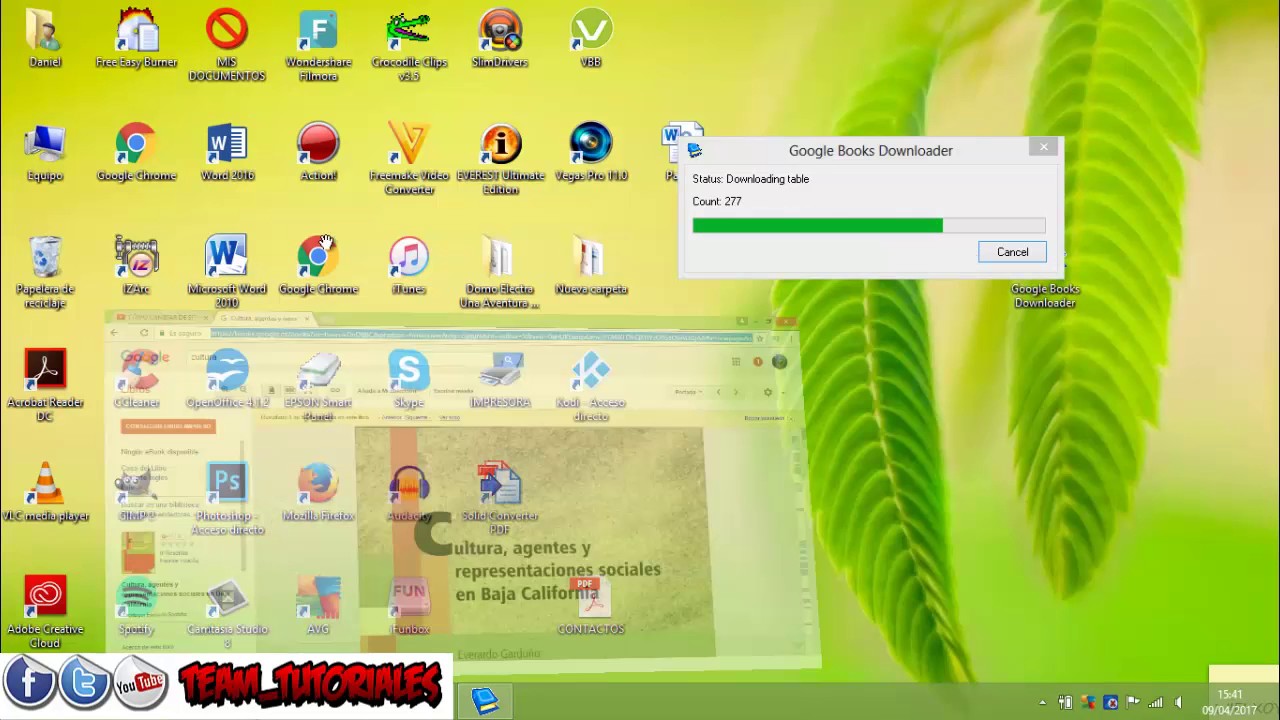The height and width of the screenshot is (720, 1280).
Task: Launch OpenOffice 4.1.2 icon
Action: [x=227, y=378]
